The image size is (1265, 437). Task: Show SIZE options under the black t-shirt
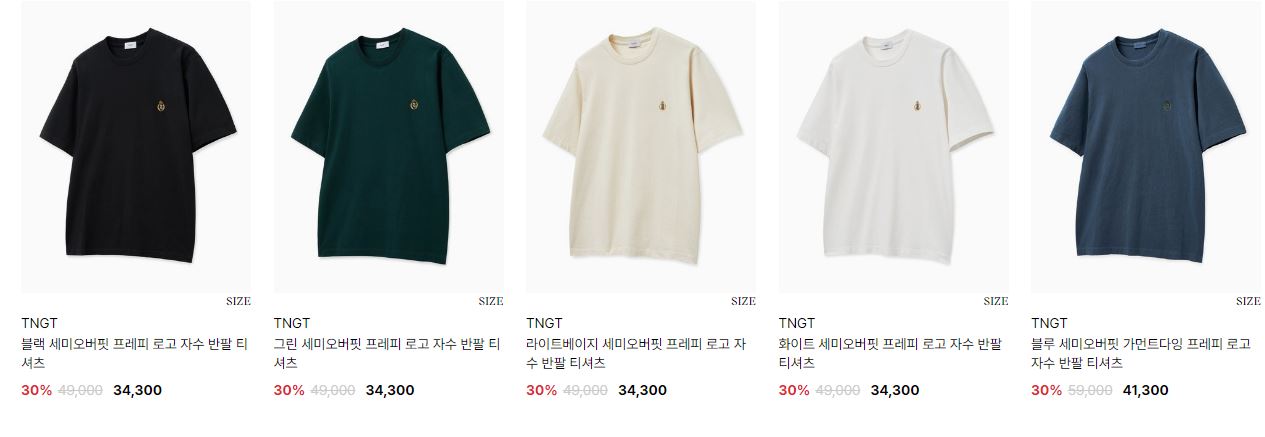coord(238,301)
